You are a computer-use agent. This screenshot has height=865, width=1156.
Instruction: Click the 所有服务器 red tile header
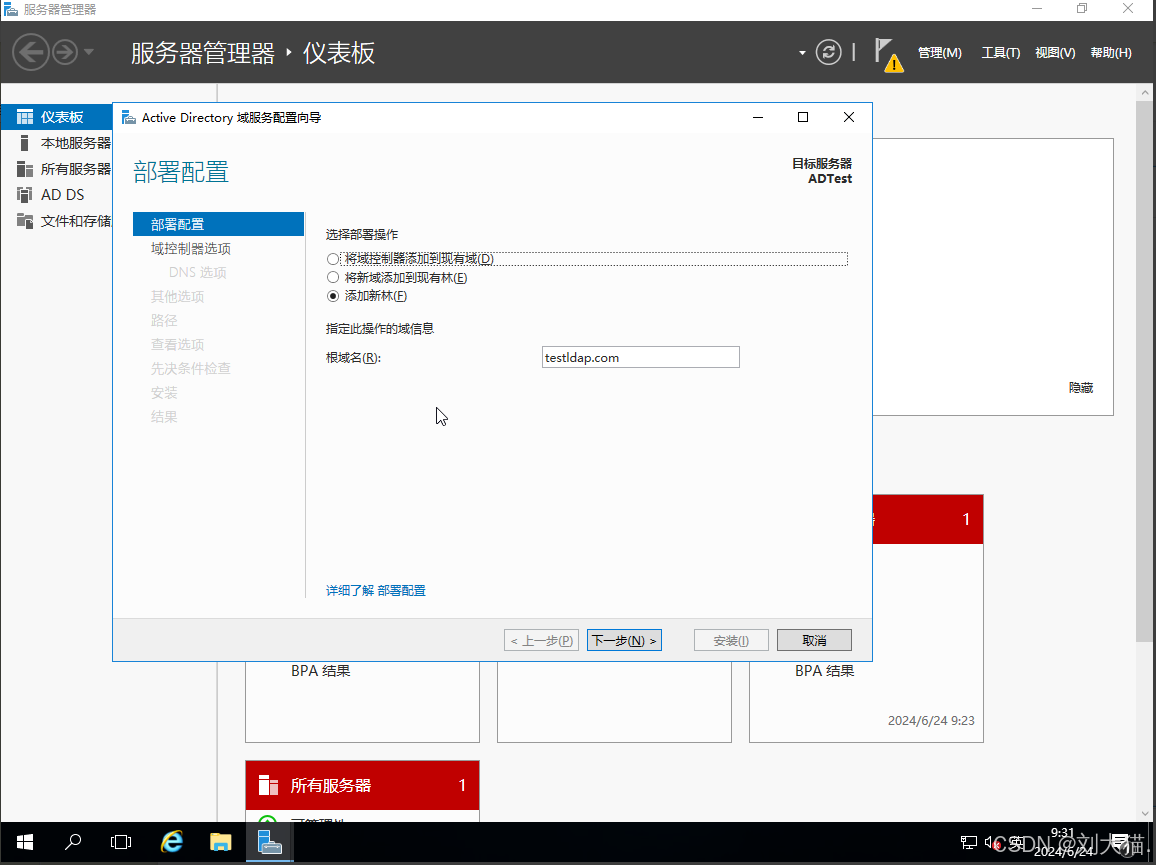(x=362, y=785)
